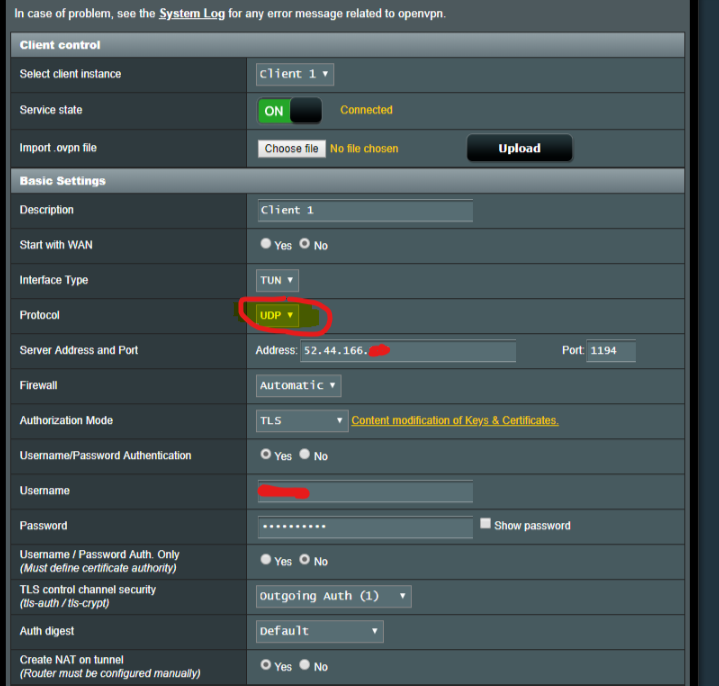Viewport: 719px width, 686px height.
Task: Enable the Show password checkbox
Action: point(485,524)
